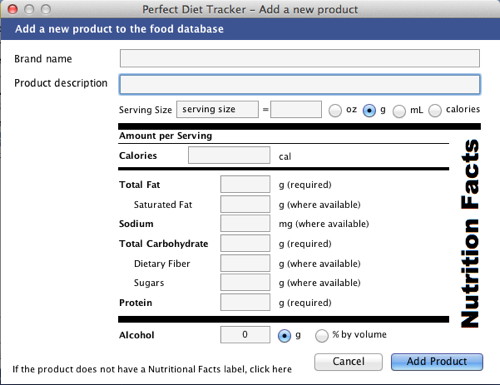Select the Sodium input field
Screen dimensions: 500x385
245,223
